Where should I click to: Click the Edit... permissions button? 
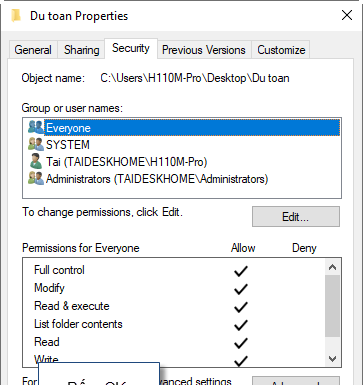tap(296, 217)
